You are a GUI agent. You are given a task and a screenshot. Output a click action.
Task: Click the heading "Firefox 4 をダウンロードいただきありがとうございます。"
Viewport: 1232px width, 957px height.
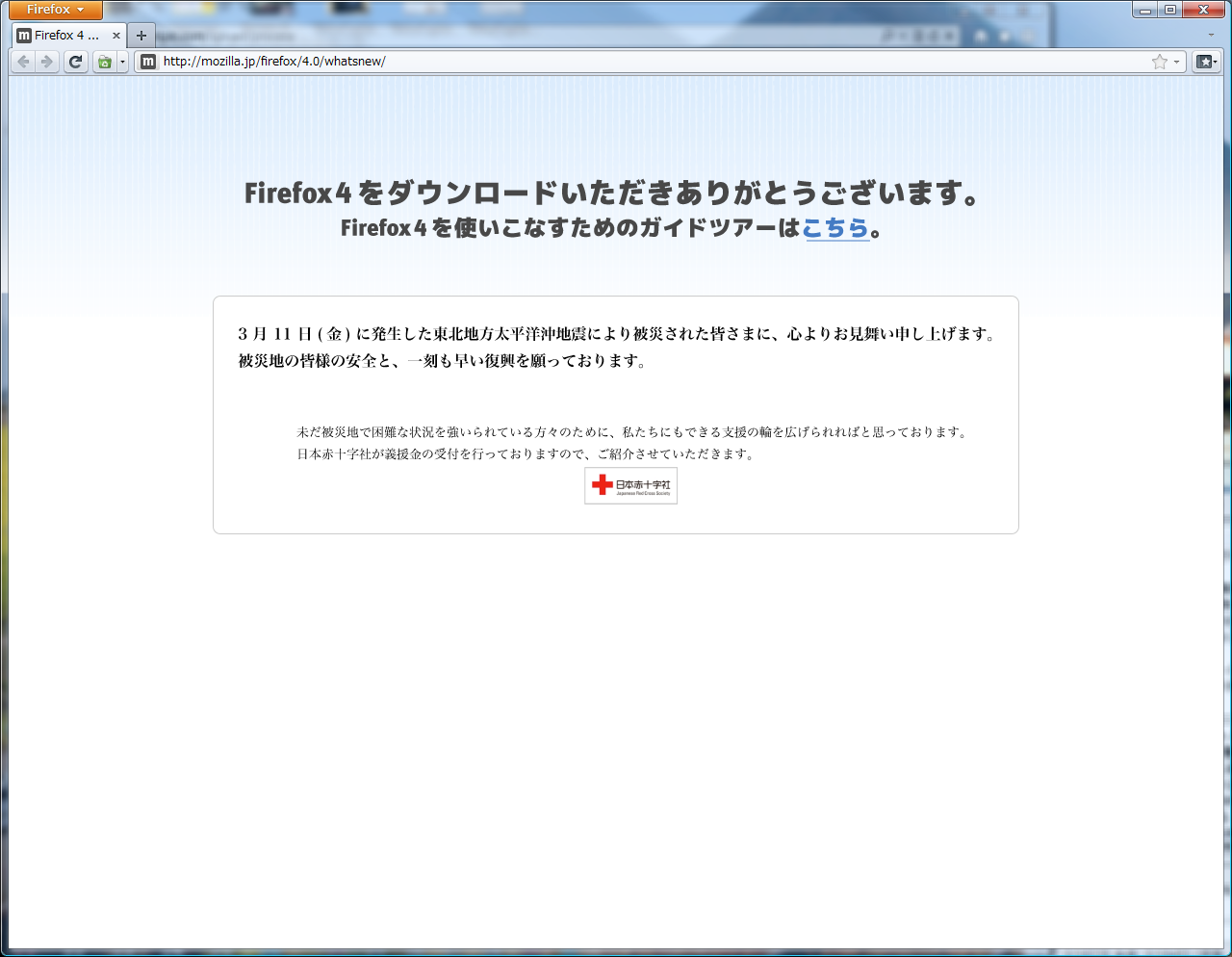coord(613,193)
